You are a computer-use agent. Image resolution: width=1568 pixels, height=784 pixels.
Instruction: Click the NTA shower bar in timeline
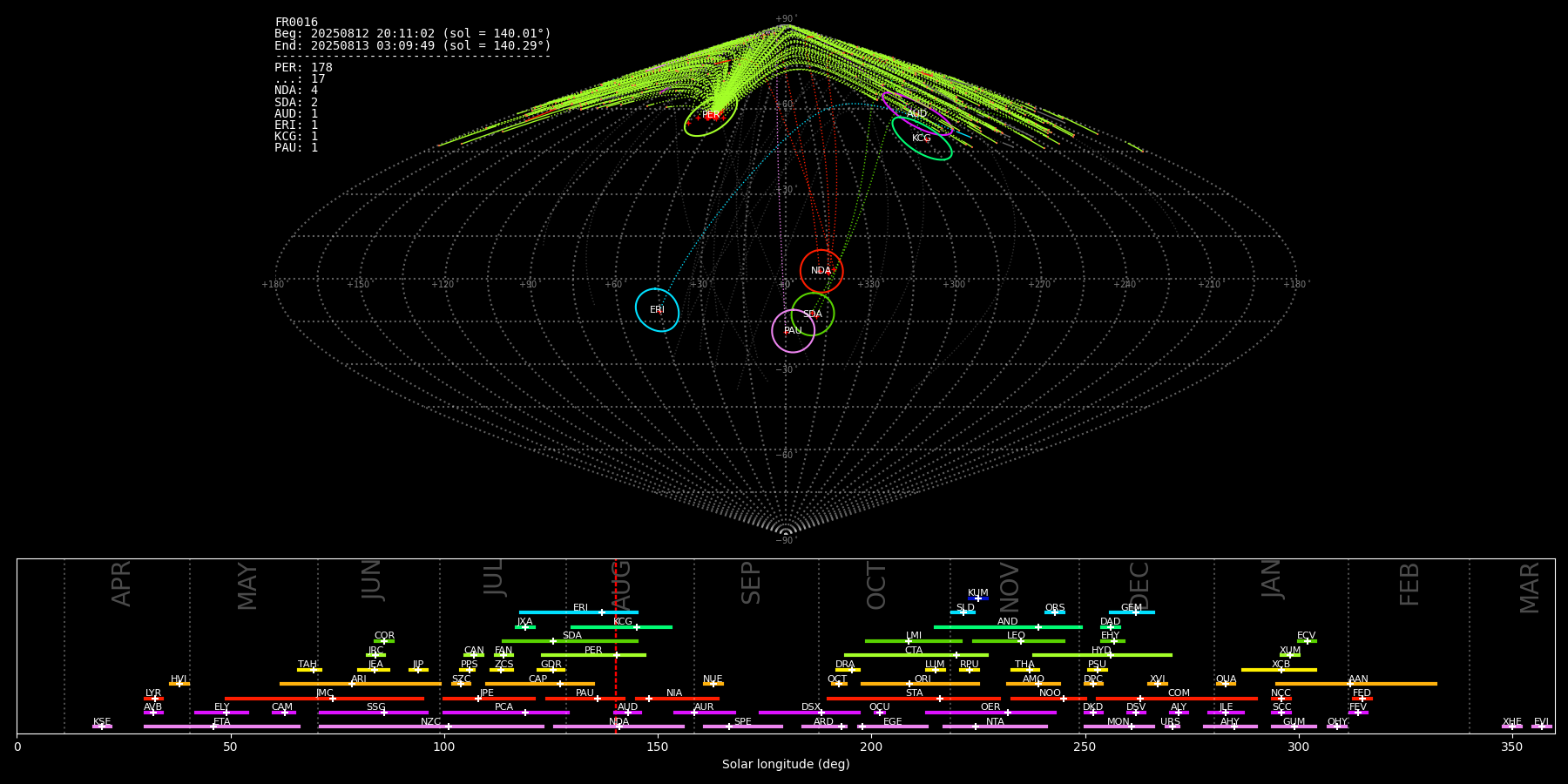point(995,727)
